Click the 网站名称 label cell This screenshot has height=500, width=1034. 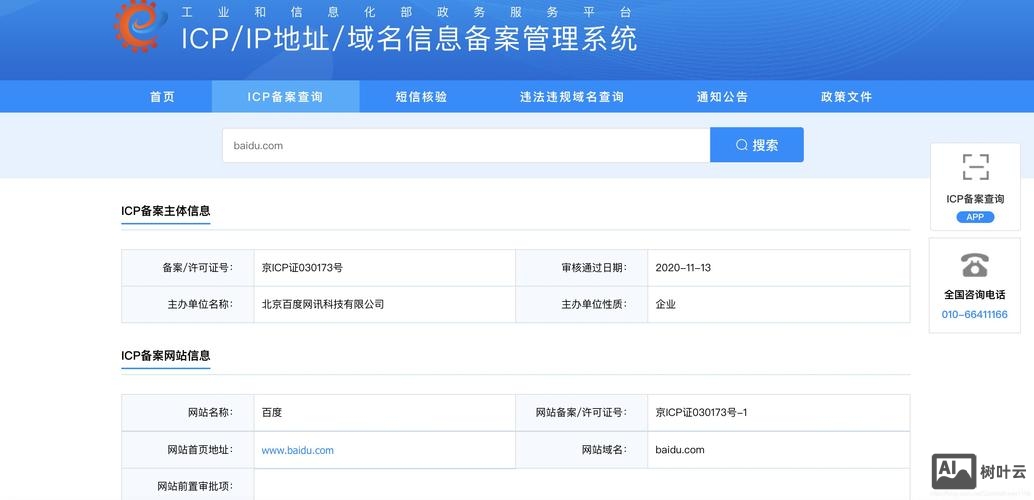pos(188,413)
